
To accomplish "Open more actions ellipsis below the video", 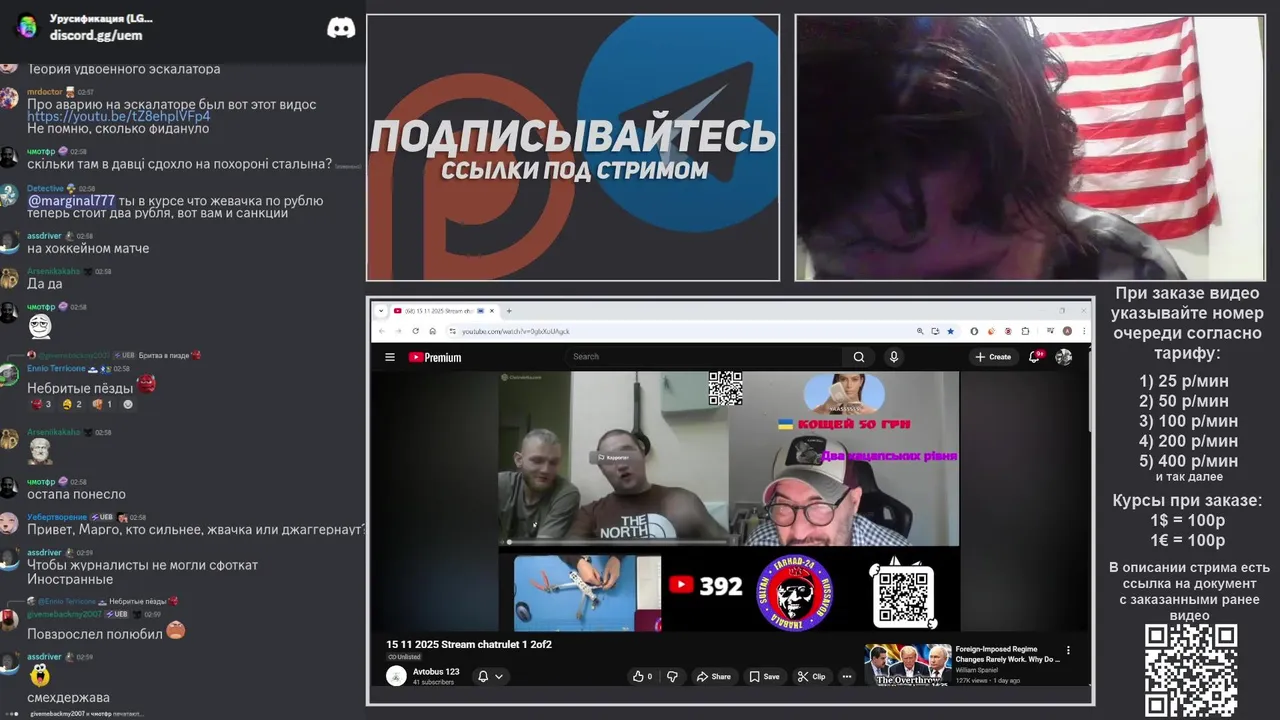I will click(847, 677).
